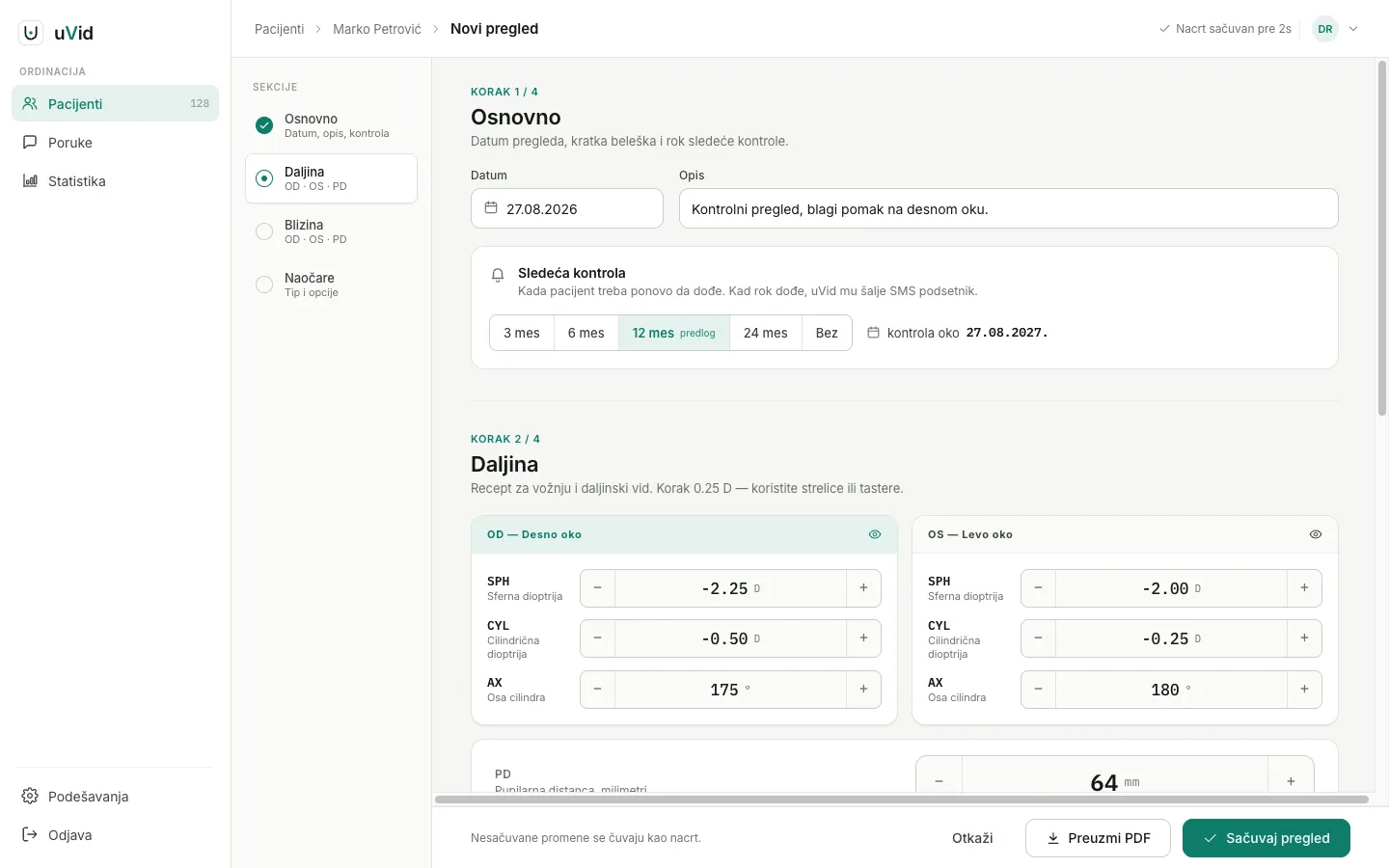Click the Opis text field
1389x868 pixels.
tap(1009, 208)
